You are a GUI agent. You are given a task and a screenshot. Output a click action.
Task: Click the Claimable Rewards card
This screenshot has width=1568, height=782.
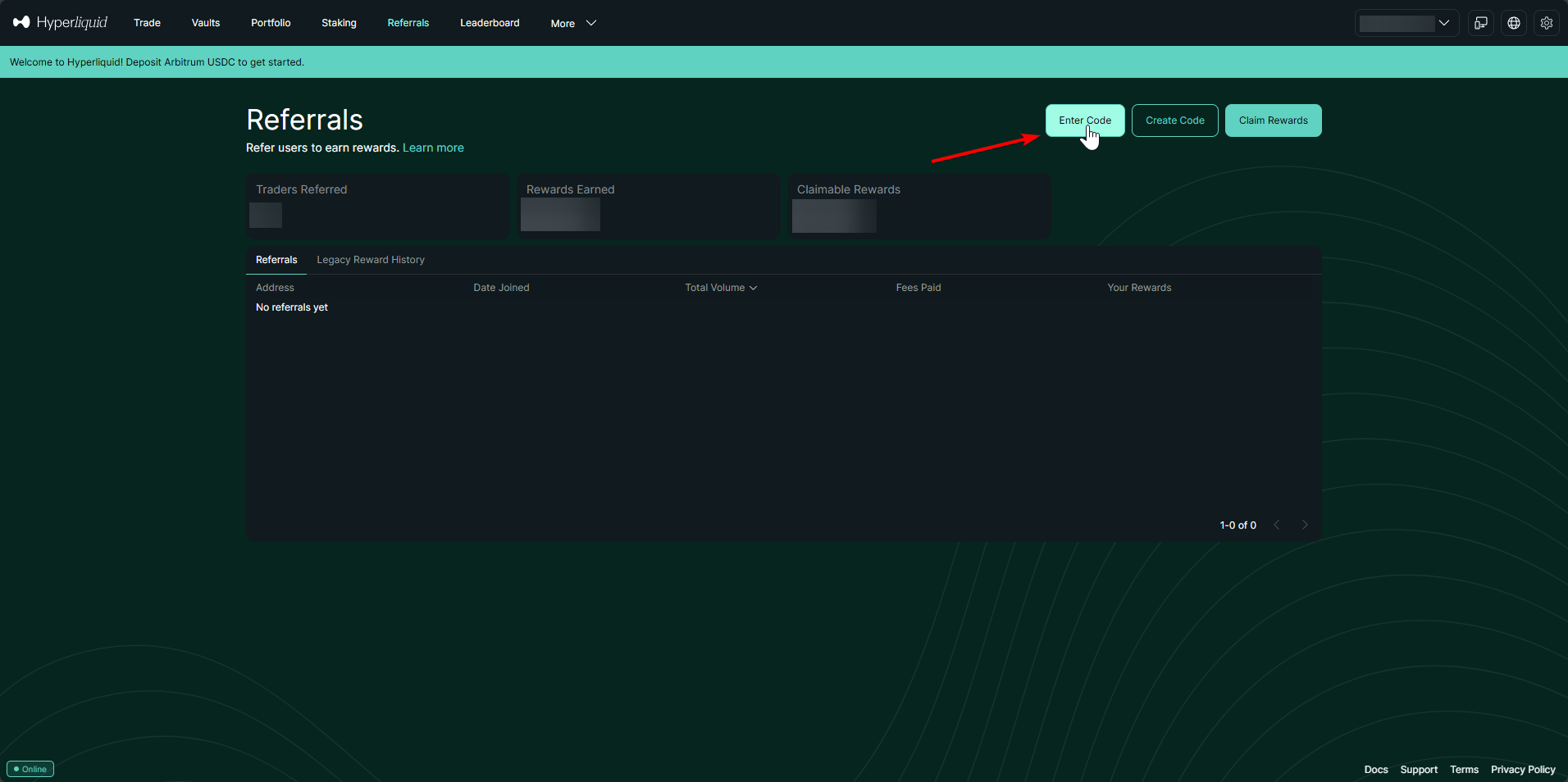(x=919, y=206)
